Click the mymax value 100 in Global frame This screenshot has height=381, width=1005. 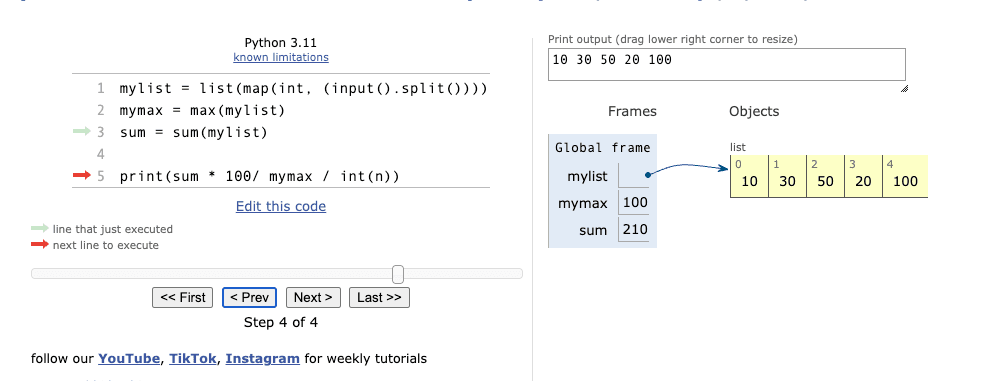(635, 203)
